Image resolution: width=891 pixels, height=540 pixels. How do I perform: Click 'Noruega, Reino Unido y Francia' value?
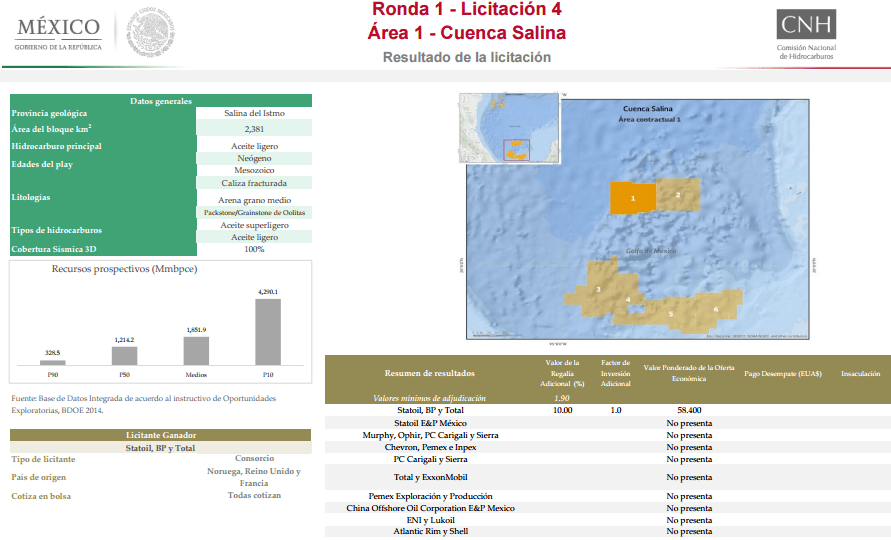(x=254, y=477)
